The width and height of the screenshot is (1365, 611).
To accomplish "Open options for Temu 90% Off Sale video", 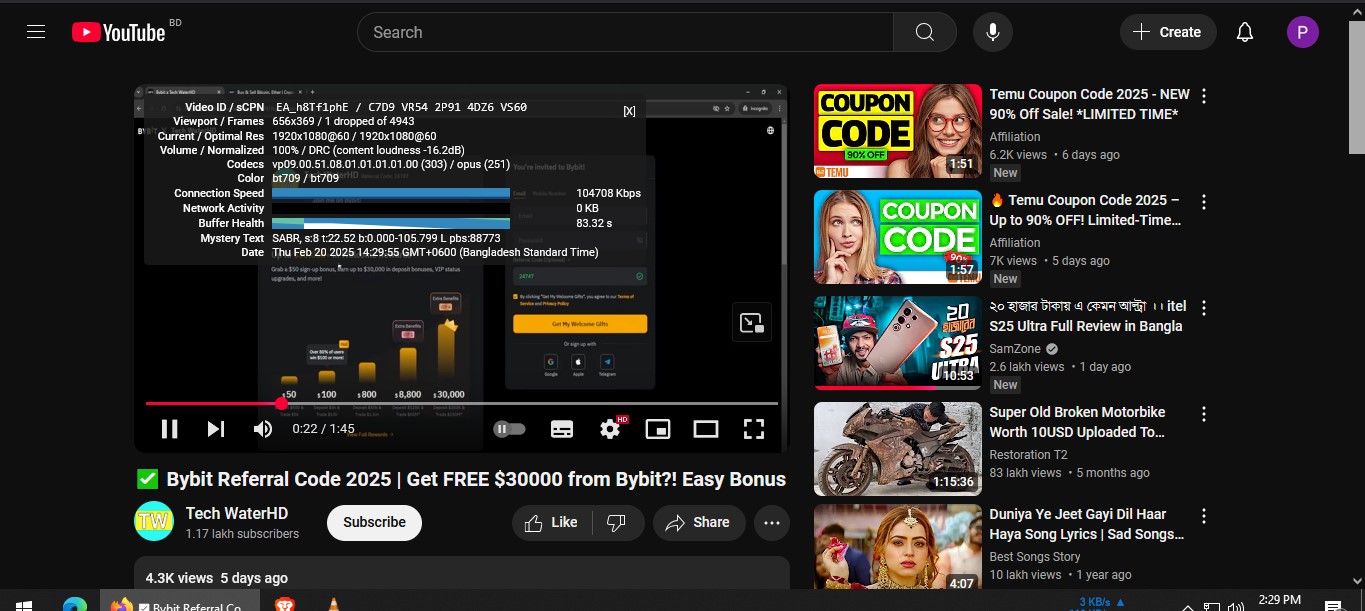I will click(1204, 96).
